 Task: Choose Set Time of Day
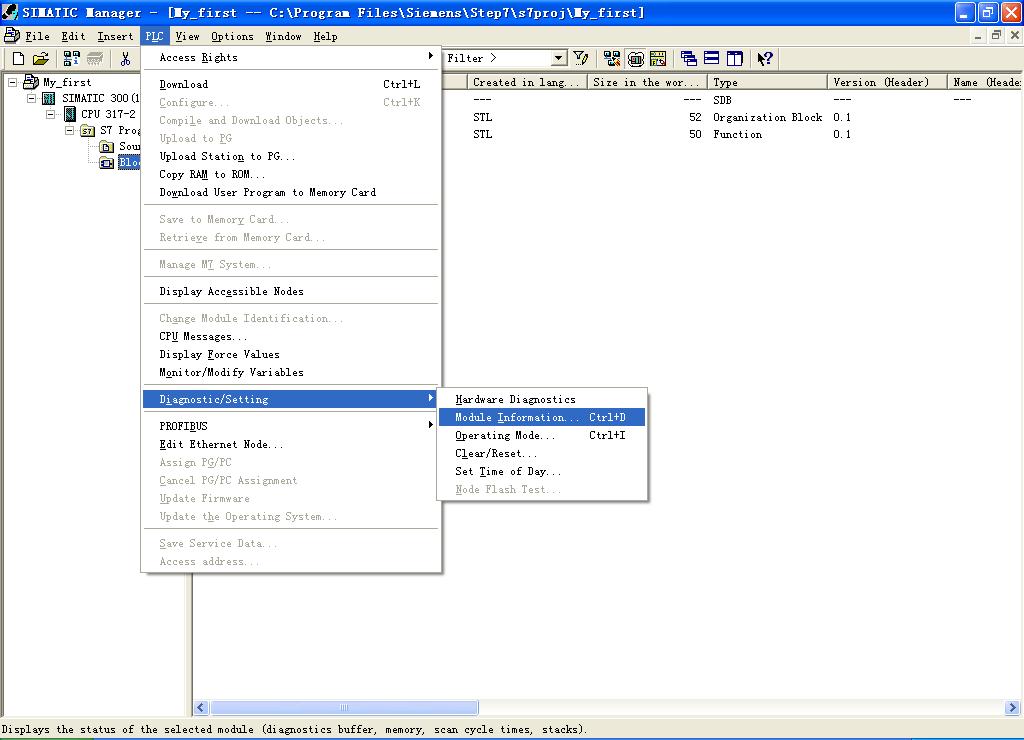pos(542,472)
